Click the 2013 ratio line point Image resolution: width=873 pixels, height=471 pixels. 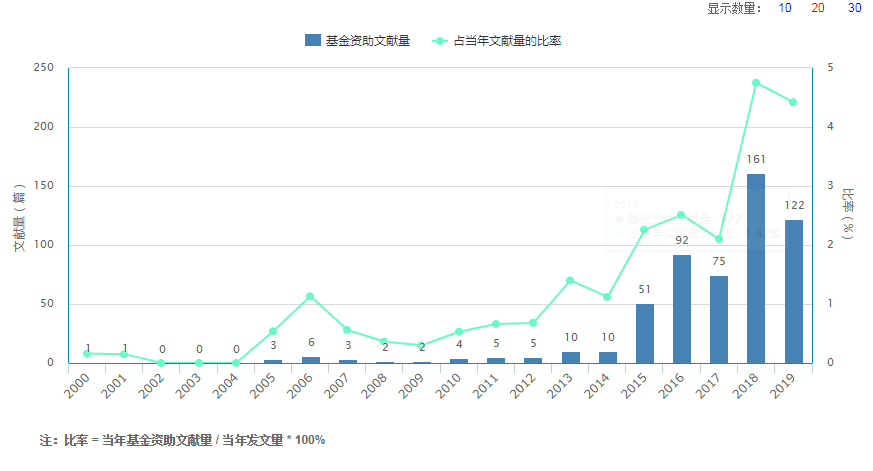570,281
